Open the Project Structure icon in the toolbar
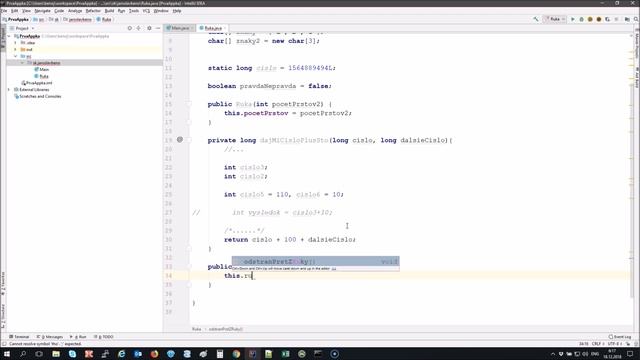The height and width of the screenshot is (360, 640). [x=627, y=19]
